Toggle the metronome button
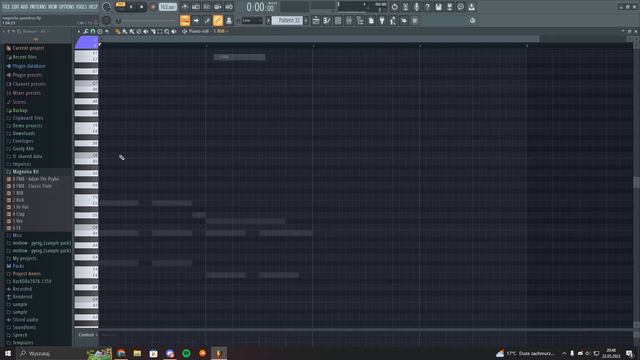Viewport: 640px width, 360px height. click(185, 7)
